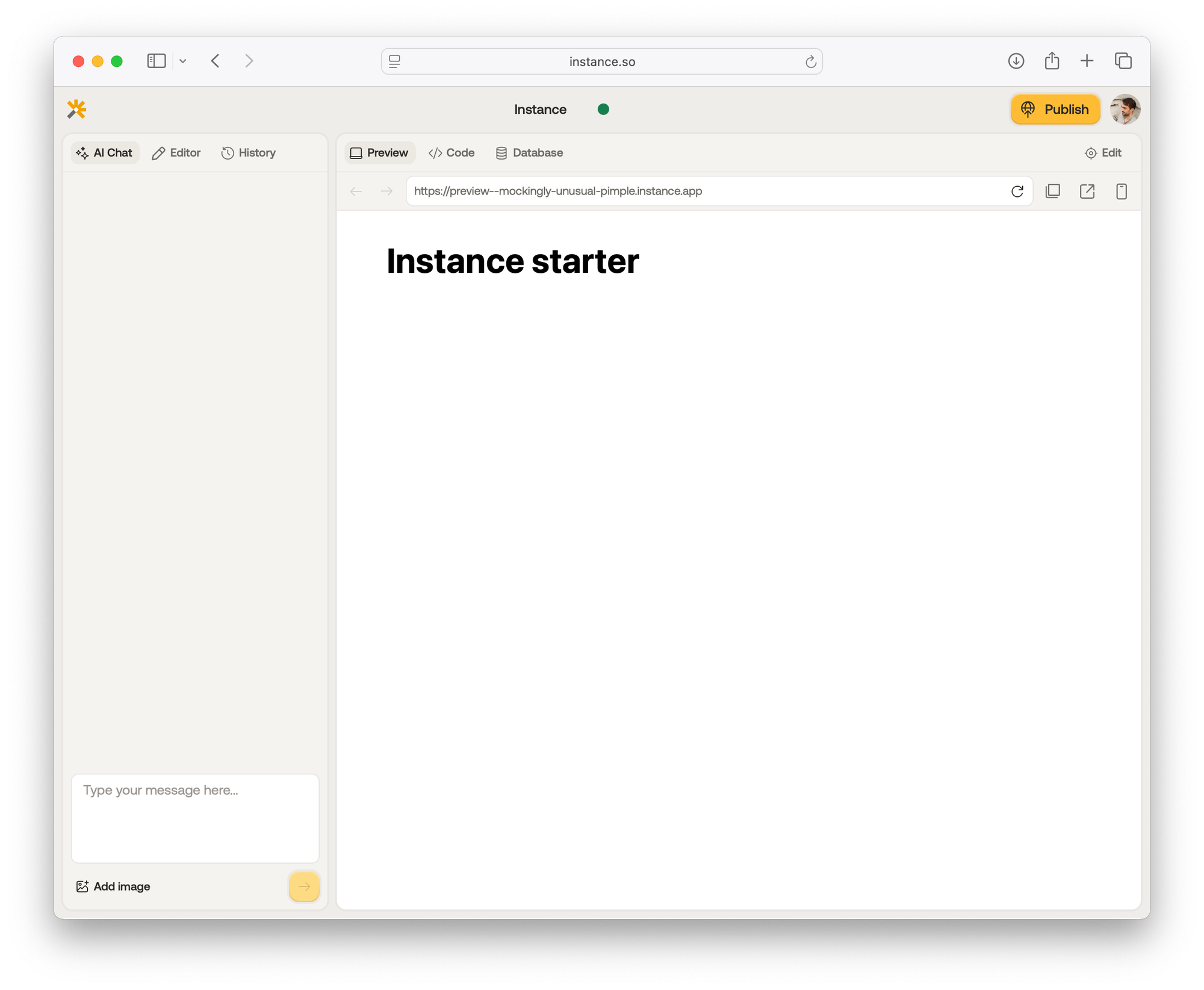This screenshot has width=1204, height=990.
Task: Toggle the Safari sidebar
Action: (157, 61)
